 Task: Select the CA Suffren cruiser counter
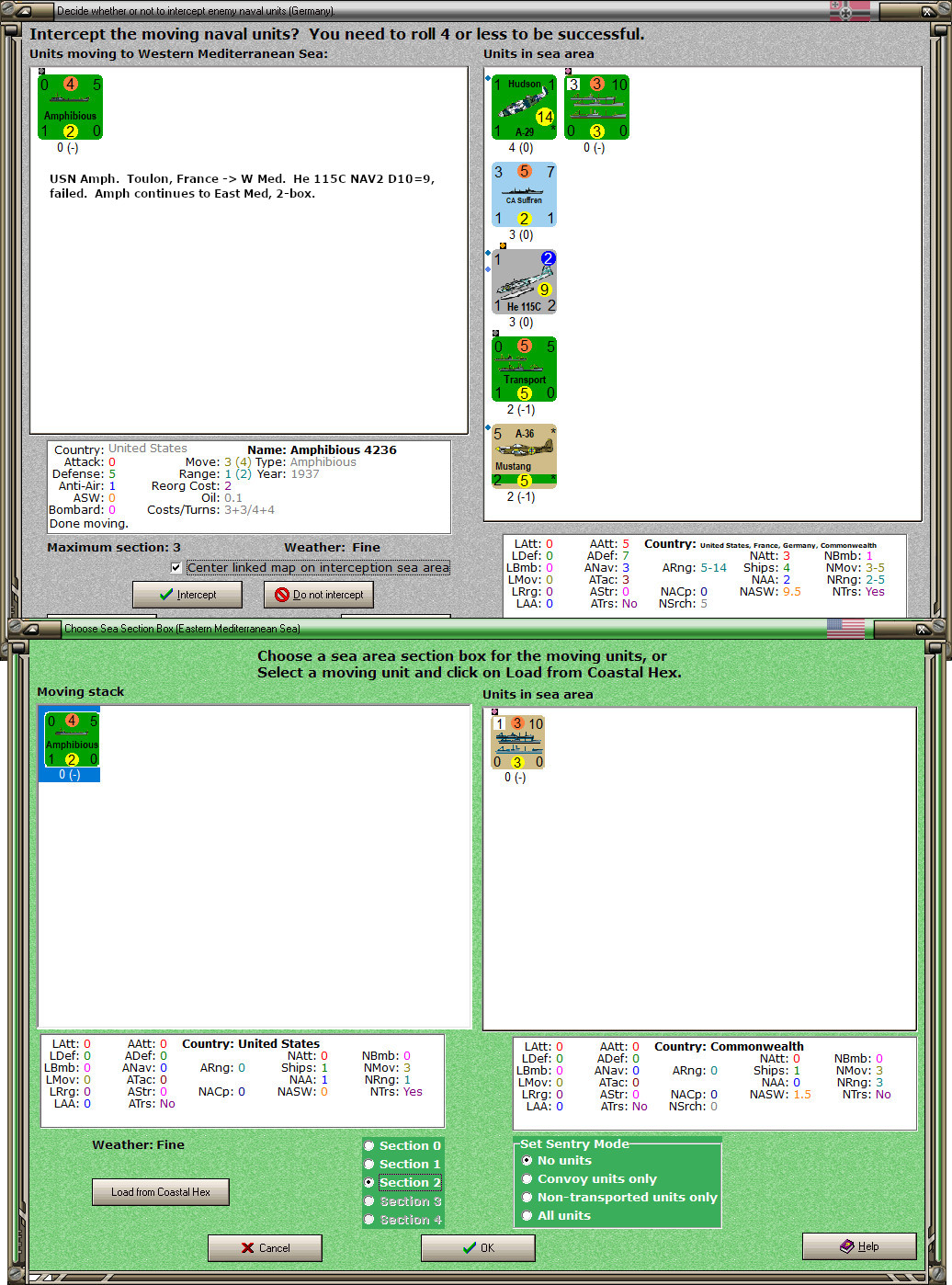[x=523, y=194]
